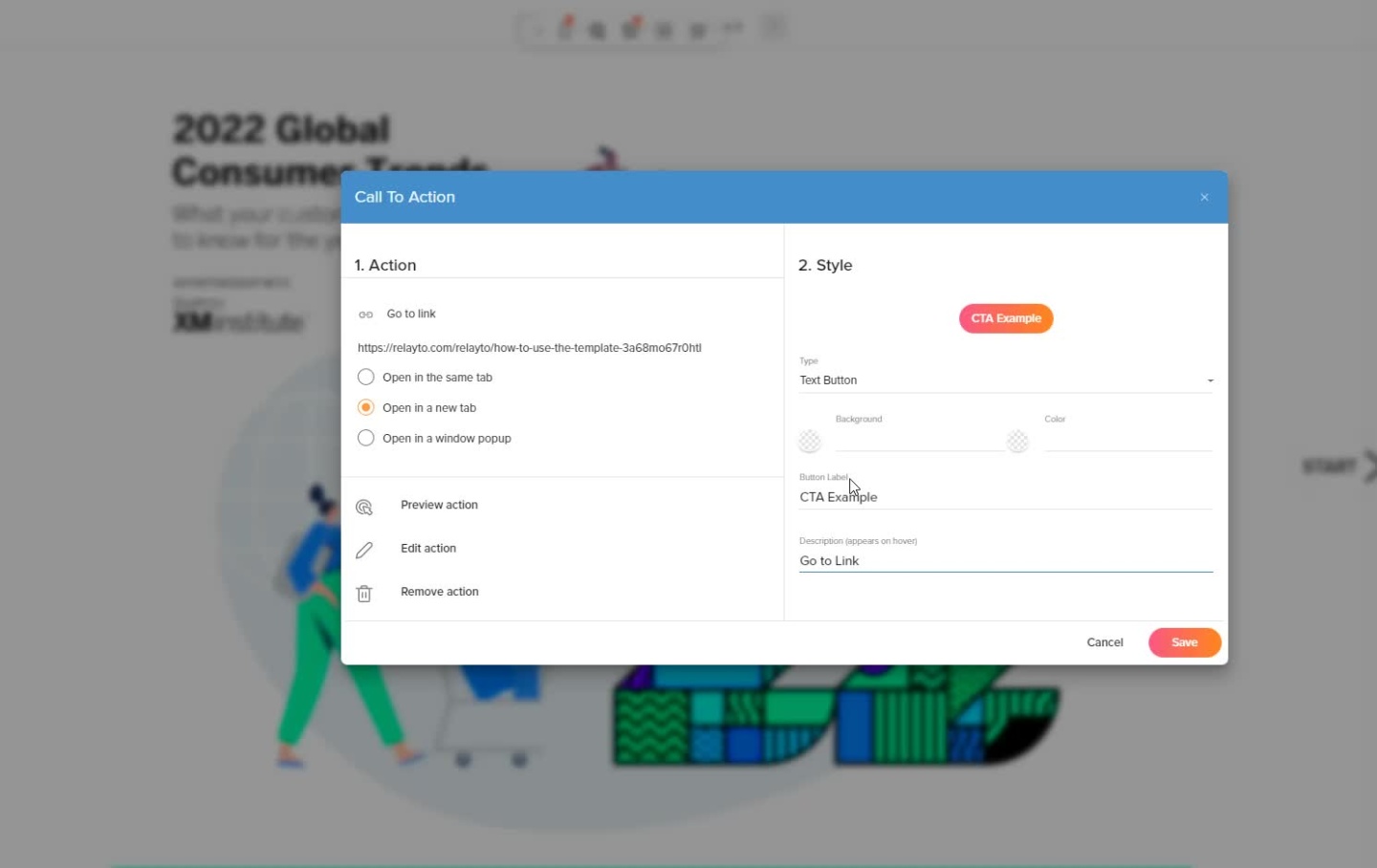Click the Button Label field containing CTA Example
Screen dimensions: 1377x868
click(x=1005, y=497)
